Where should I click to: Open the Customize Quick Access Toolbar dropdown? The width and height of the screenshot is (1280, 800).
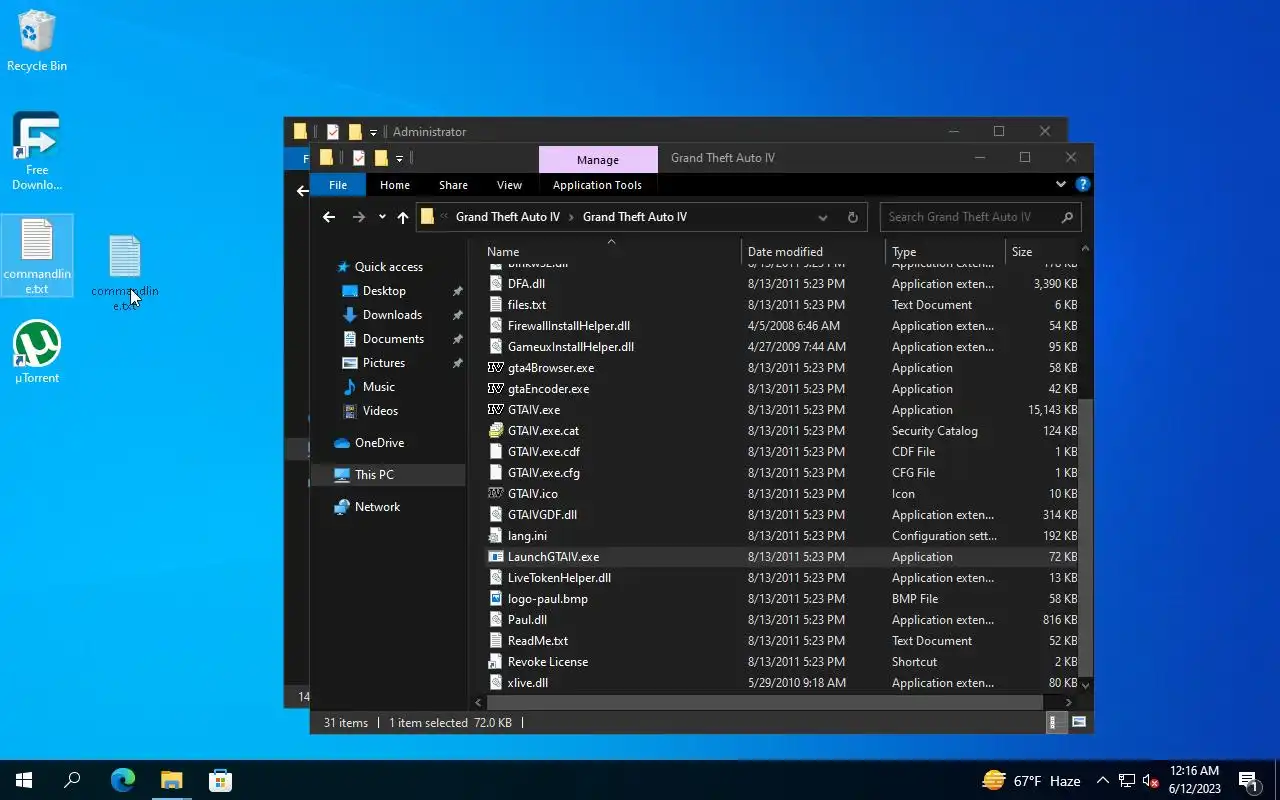[x=399, y=159]
